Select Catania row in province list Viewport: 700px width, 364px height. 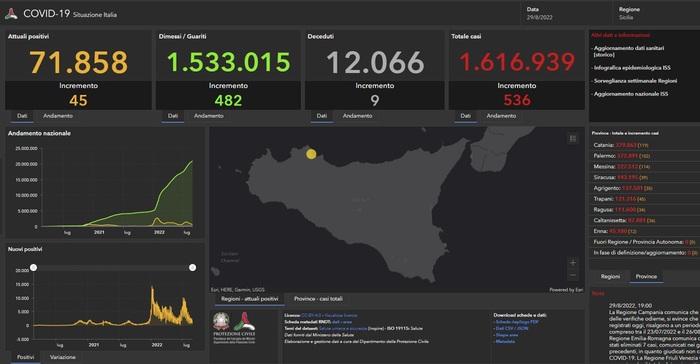(644, 145)
